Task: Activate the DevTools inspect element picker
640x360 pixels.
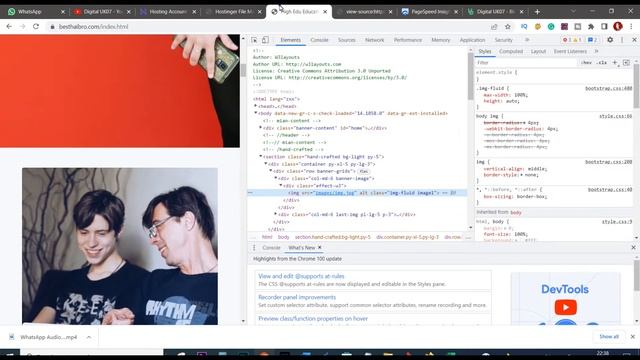Action: (x=254, y=40)
